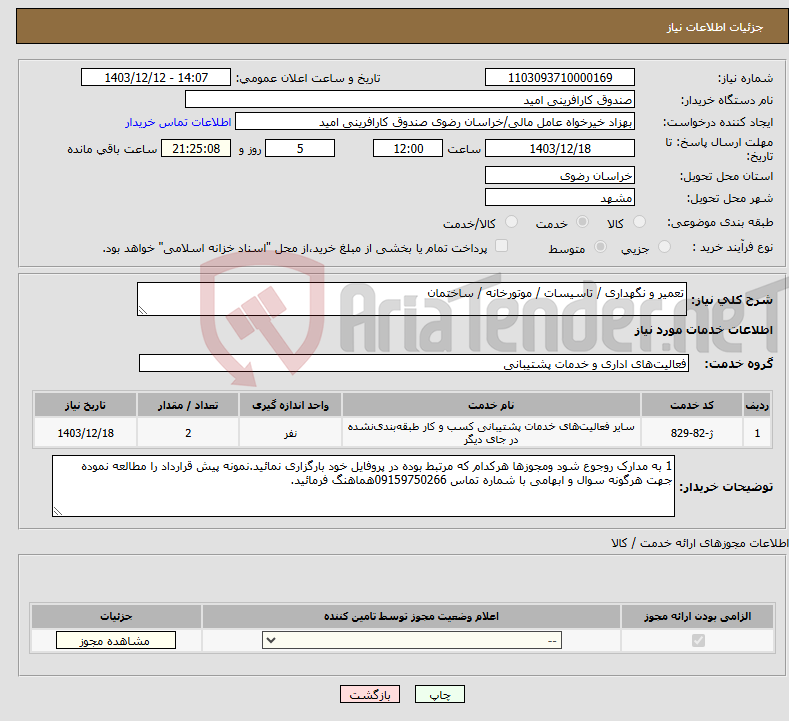The width and height of the screenshot is (789, 721).
Task: Click the نام خدمت column header
Action: pos(491,405)
